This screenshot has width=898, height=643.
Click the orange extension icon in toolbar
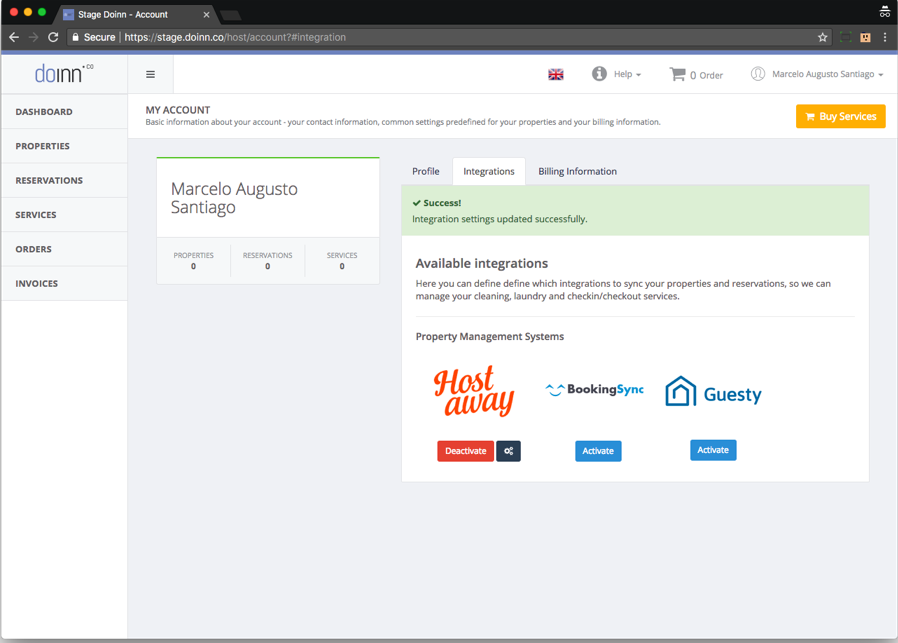coord(865,37)
